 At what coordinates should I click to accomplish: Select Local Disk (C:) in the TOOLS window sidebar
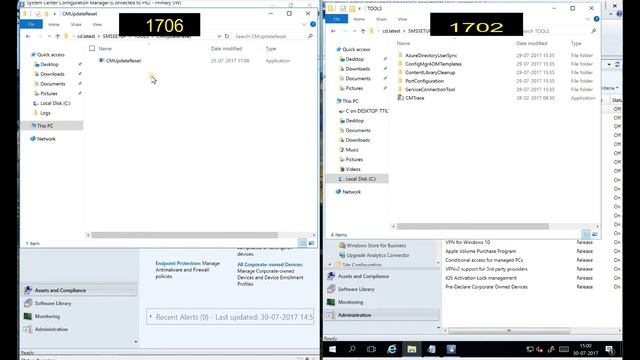coord(357,179)
